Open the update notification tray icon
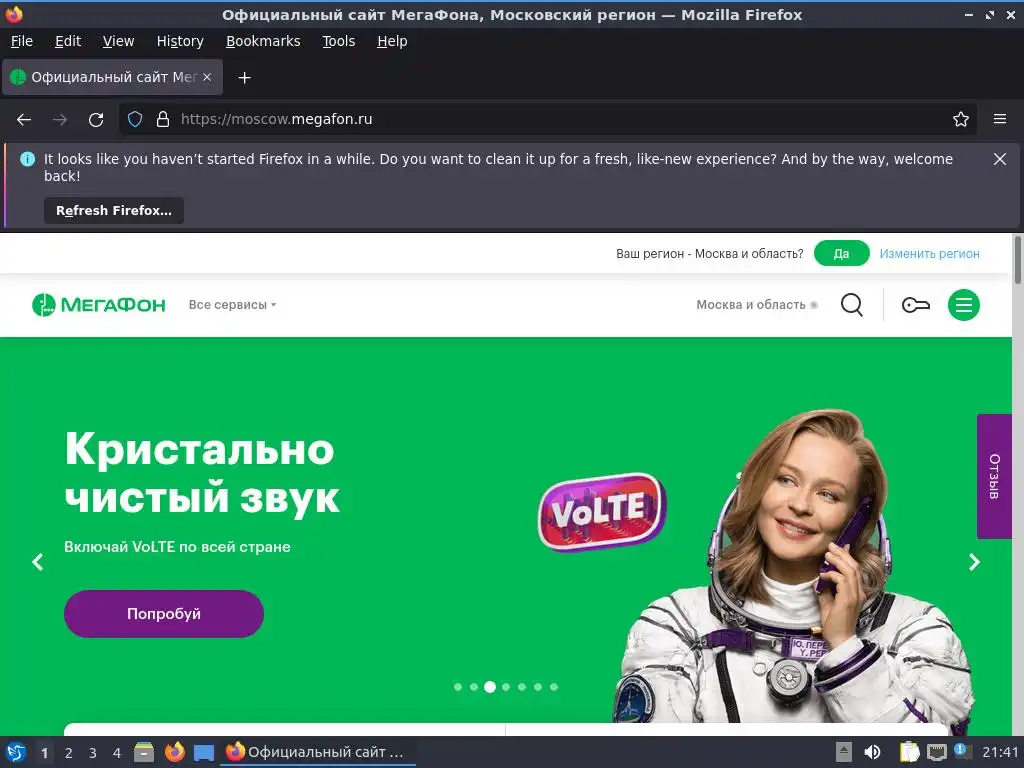The height and width of the screenshot is (768, 1024). pos(961,750)
